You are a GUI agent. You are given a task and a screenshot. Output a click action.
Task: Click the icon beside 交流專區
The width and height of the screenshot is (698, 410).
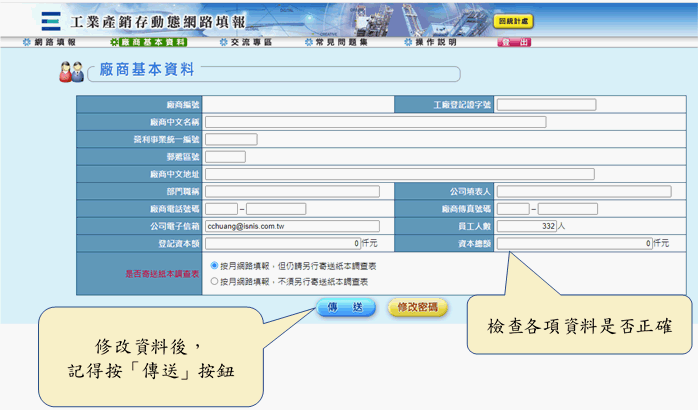pos(222,42)
